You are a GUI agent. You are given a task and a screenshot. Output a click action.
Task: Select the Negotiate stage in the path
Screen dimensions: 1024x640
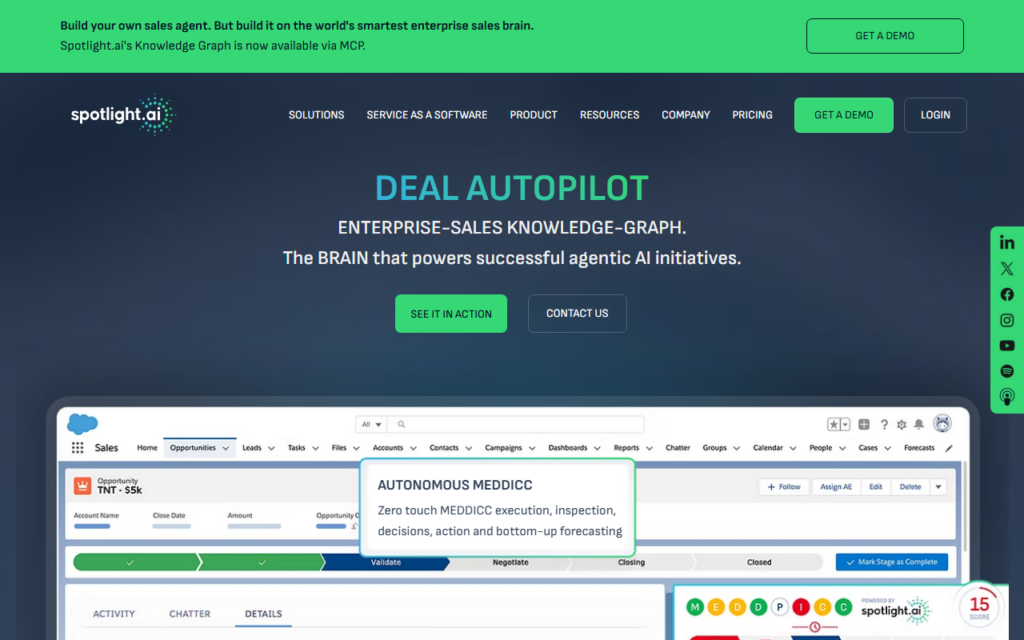point(510,562)
